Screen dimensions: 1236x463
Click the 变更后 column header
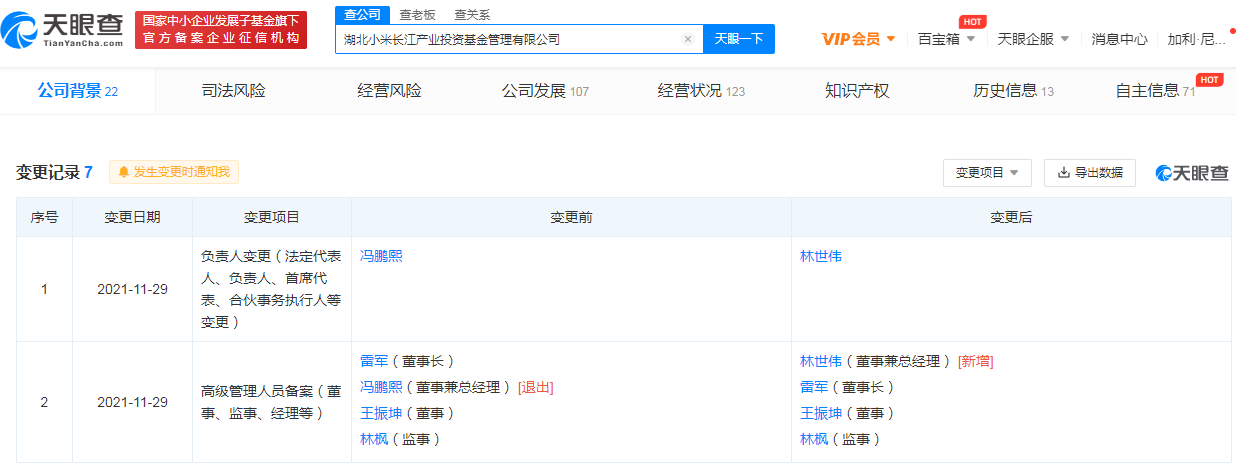1011,217
